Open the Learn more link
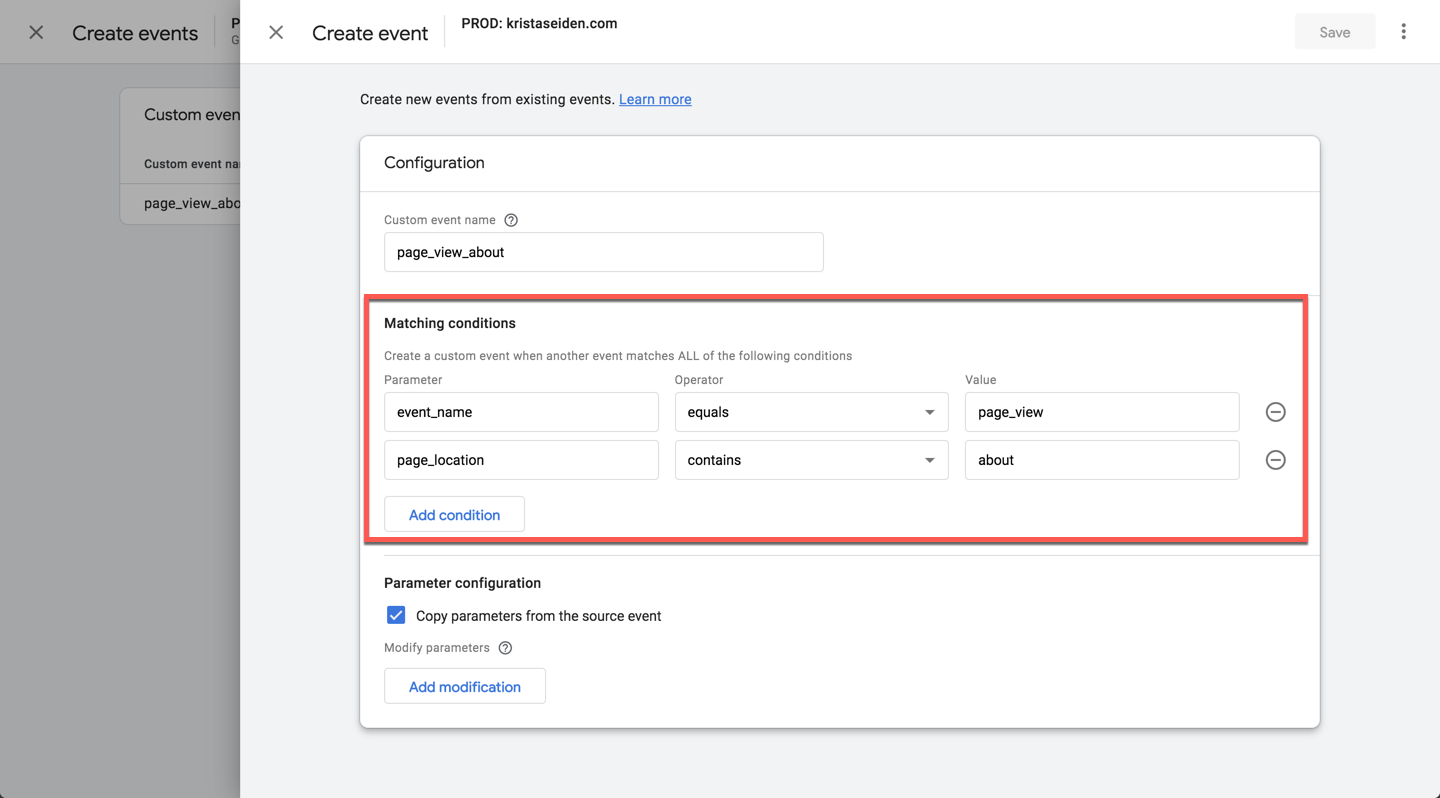The image size is (1440, 798). [x=655, y=99]
